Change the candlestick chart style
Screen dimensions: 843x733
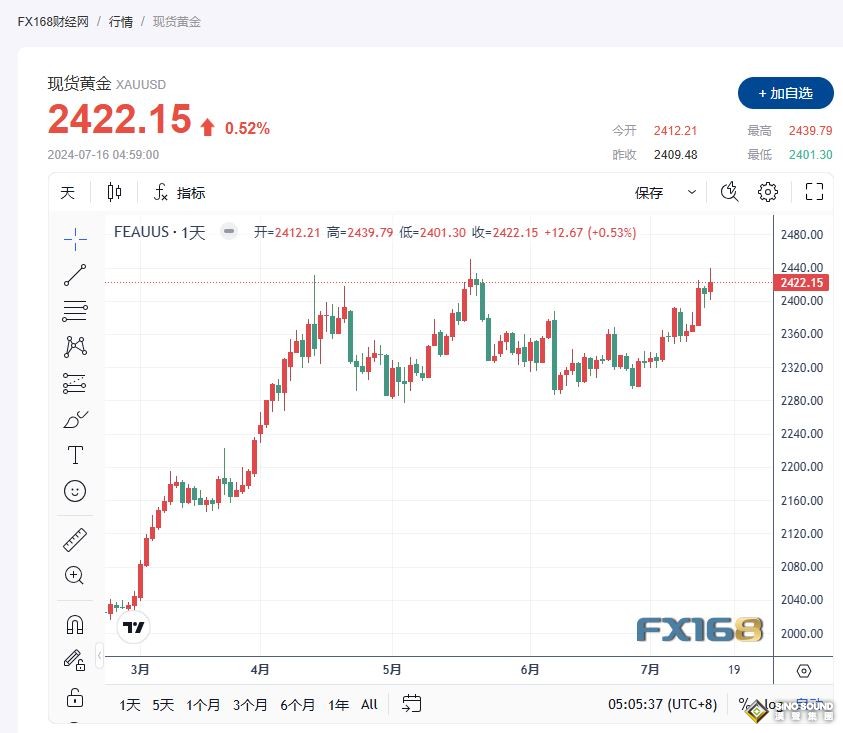pyautogui.click(x=114, y=192)
